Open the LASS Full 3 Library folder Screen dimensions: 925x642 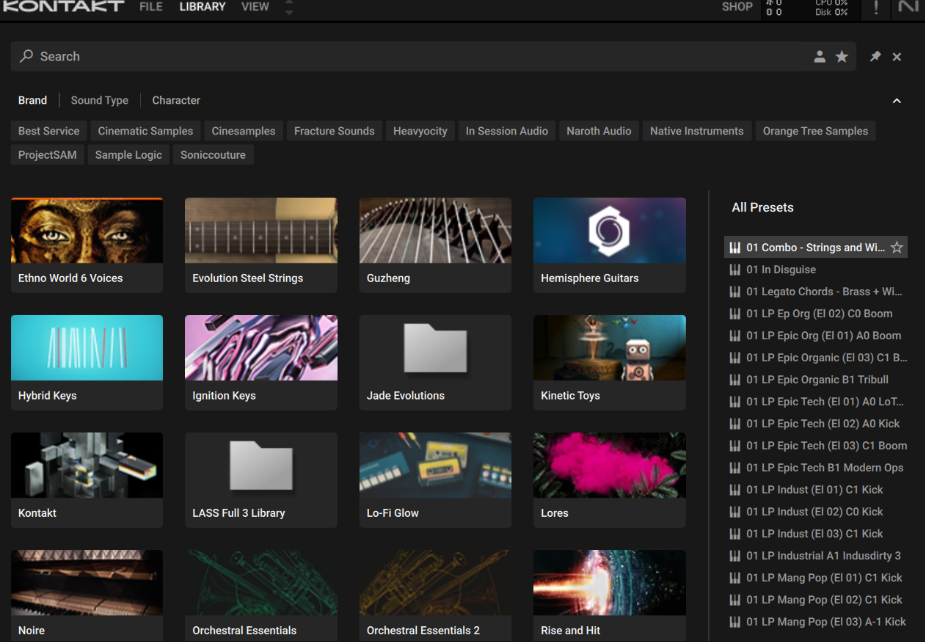click(x=261, y=480)
